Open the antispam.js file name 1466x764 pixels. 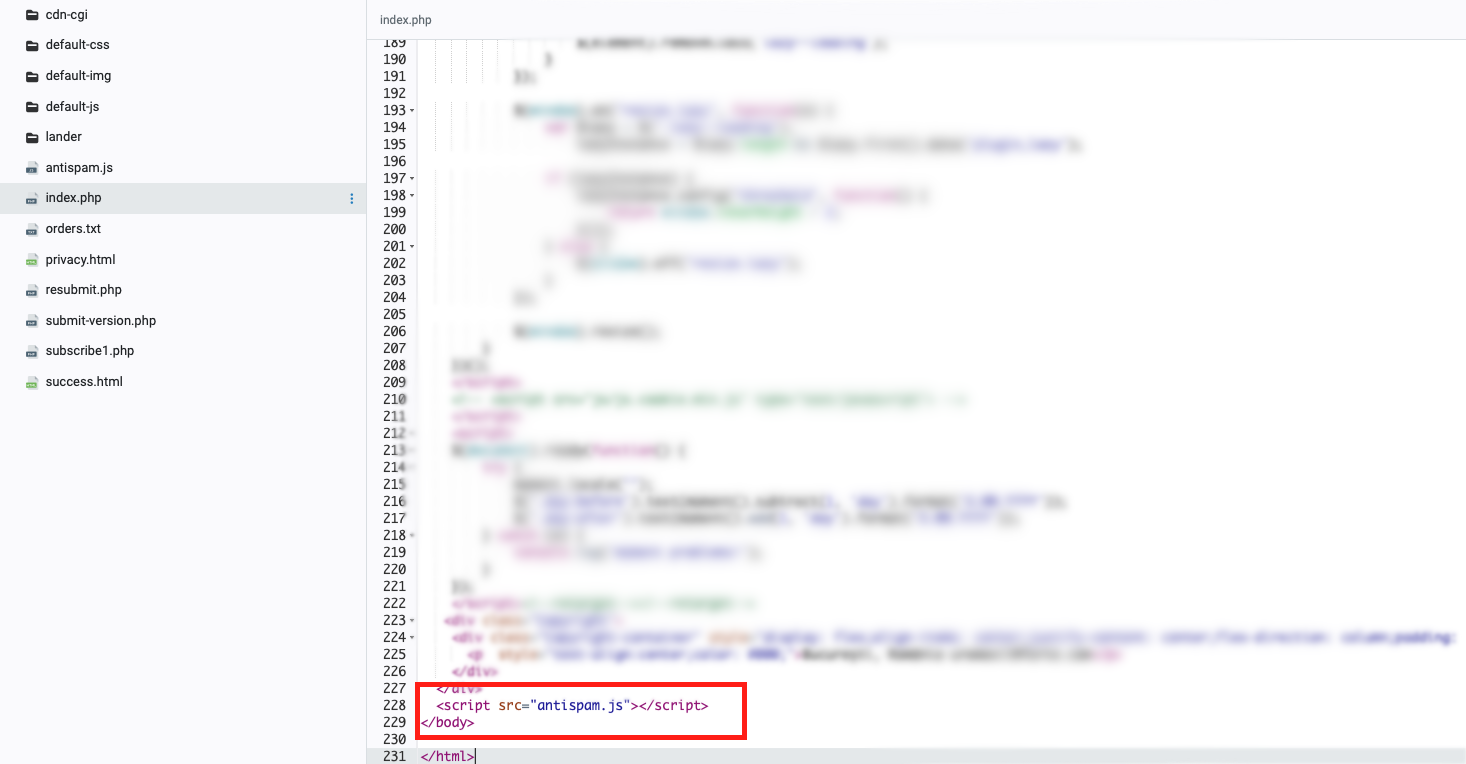click(79, 168)
